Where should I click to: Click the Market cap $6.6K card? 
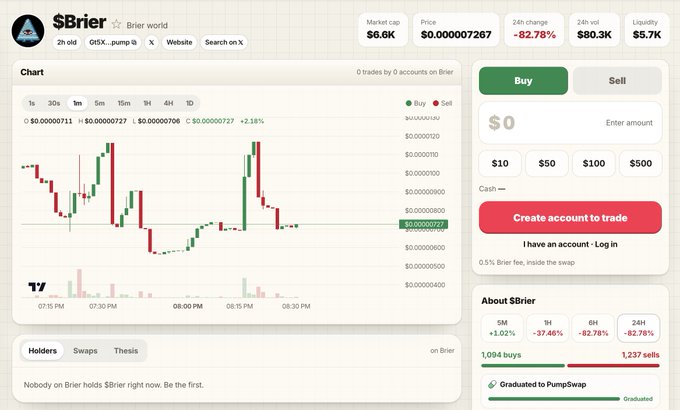point(383,30)
